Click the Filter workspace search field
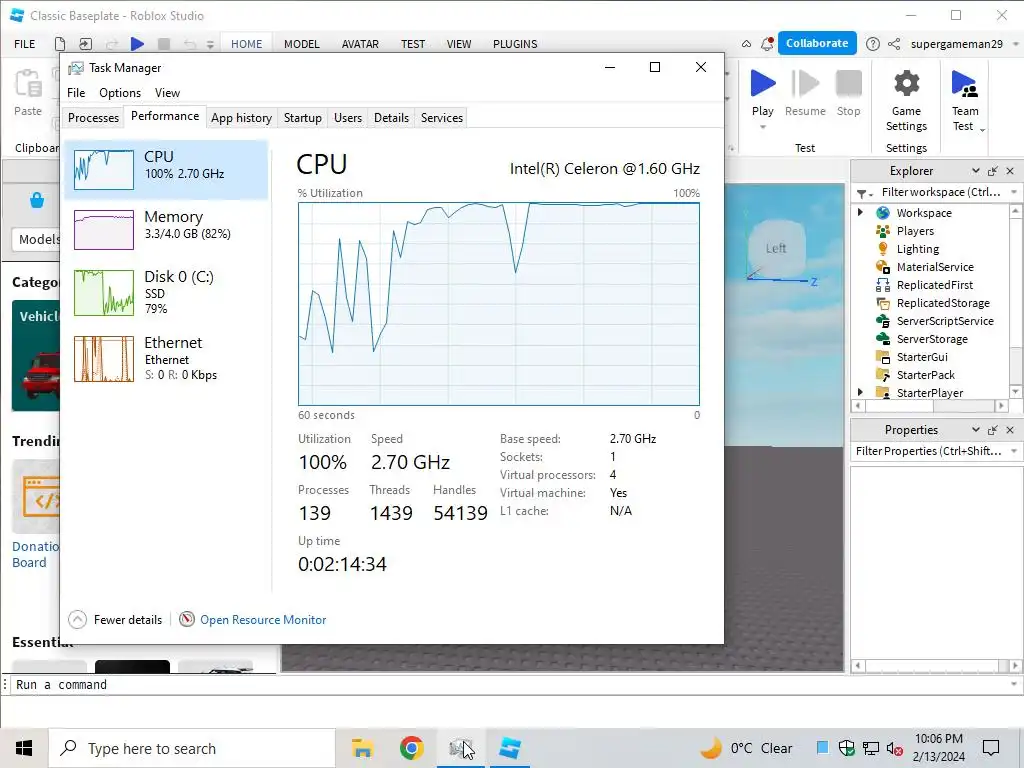1024x768 pixels. coord(940,192)
